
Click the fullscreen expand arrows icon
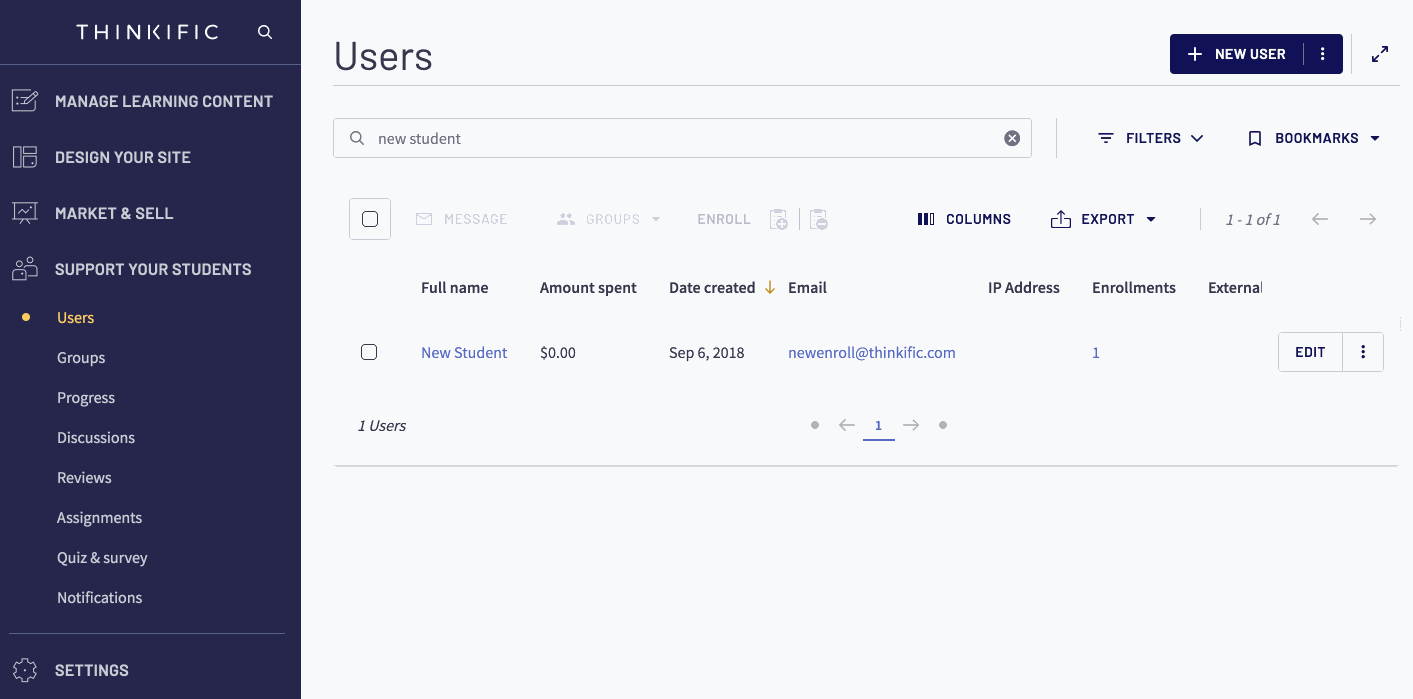(x=1380, y=53)
